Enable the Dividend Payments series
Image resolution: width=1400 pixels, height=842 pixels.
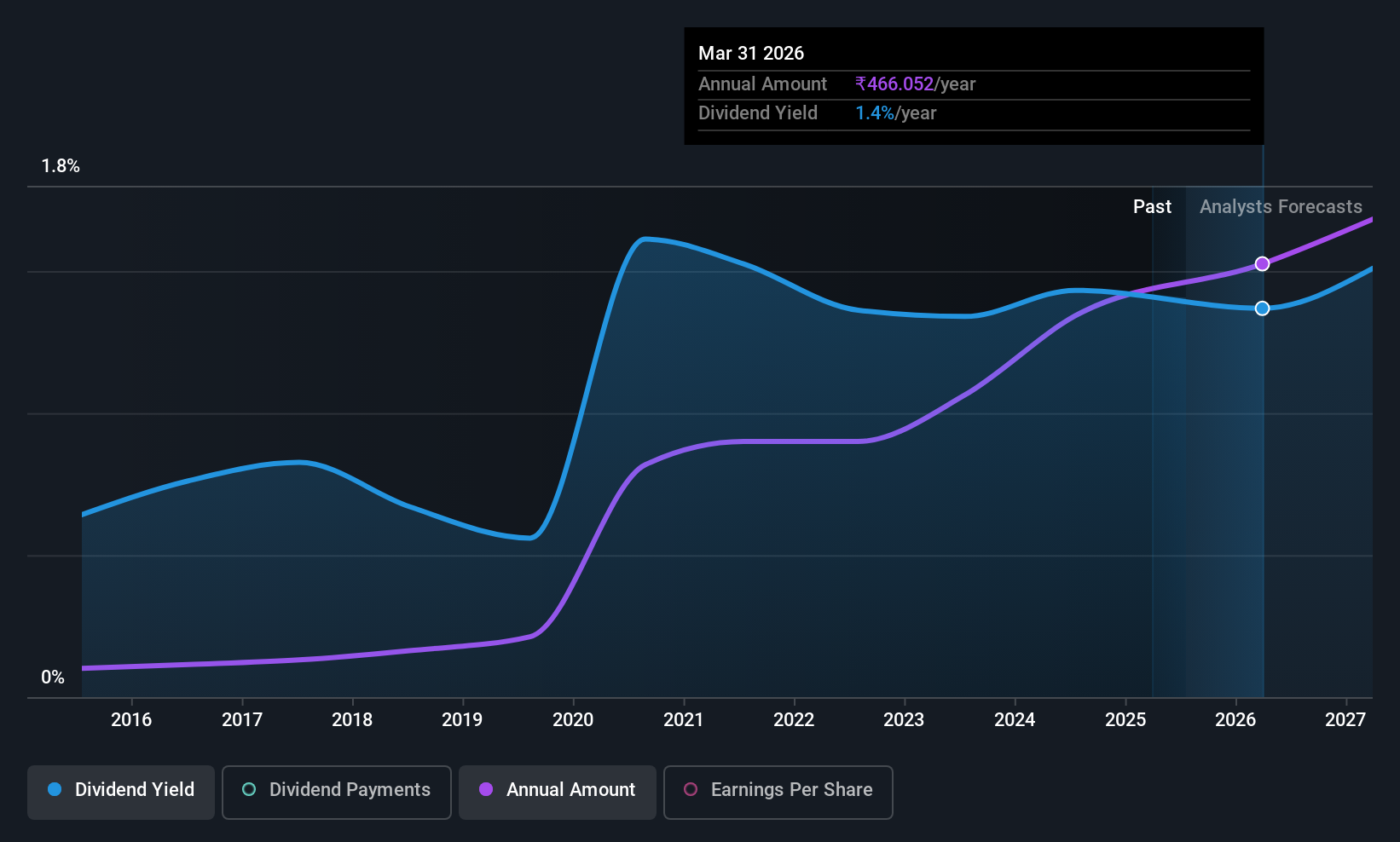[337, 792]
